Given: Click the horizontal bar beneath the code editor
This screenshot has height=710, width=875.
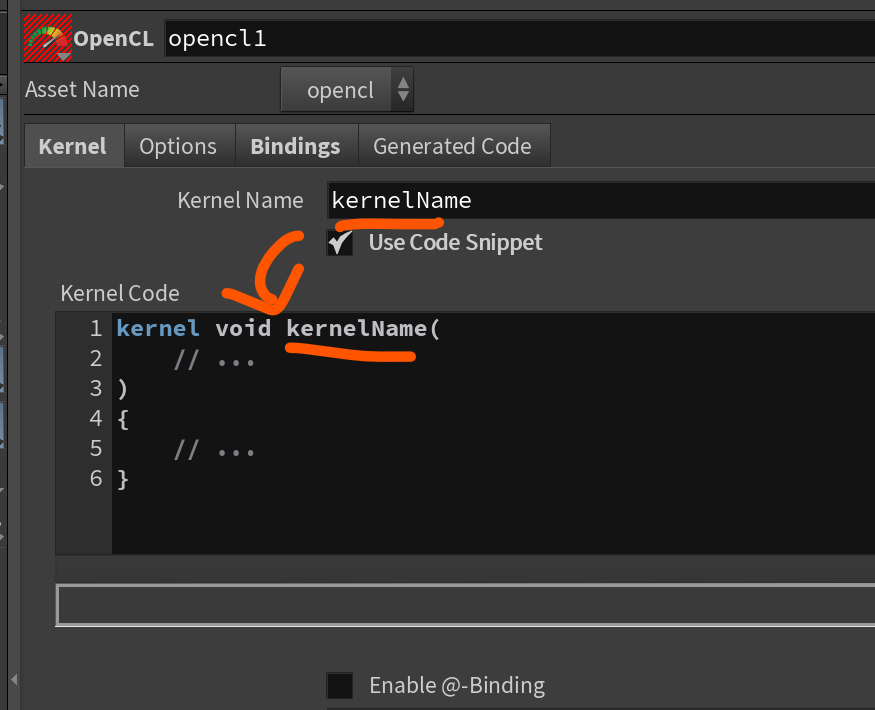Looking at the screenshot, I should pyautogui.click(x=465, y=568).
